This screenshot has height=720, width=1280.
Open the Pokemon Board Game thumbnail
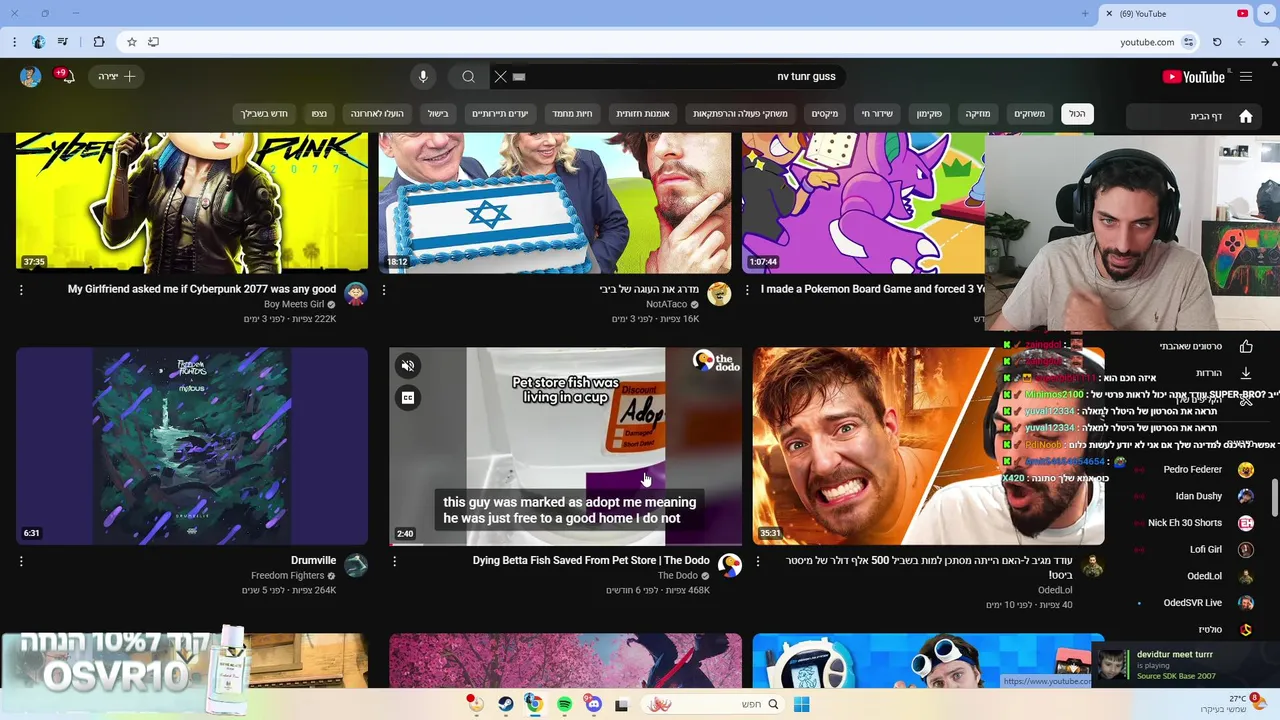click(x=864, y=204)
